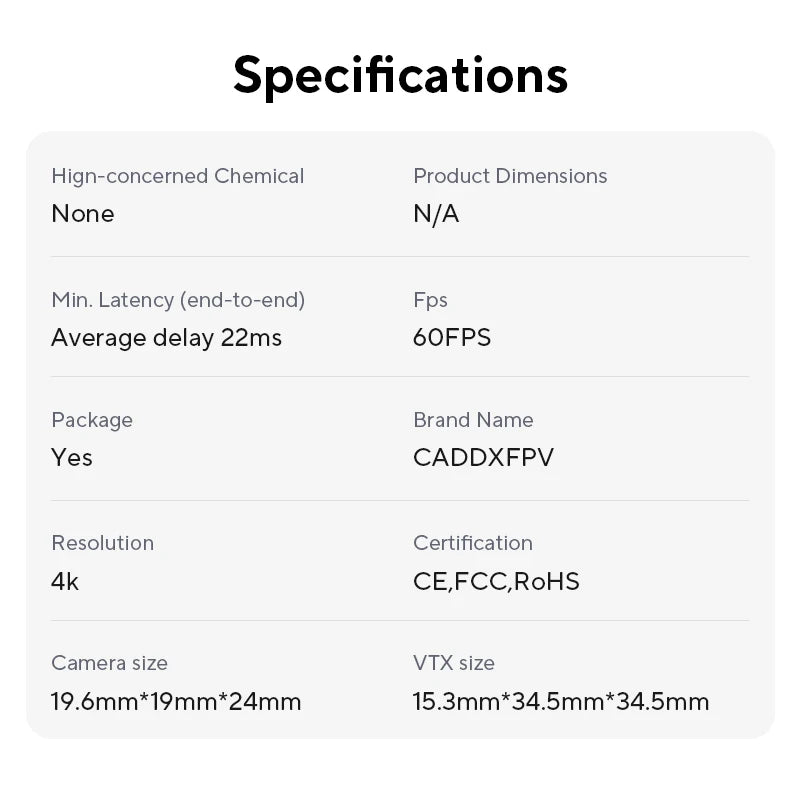Click the 19.6mm*19mm*24mm camera dimensions
The image size is (800, 800).
point(176,701)
